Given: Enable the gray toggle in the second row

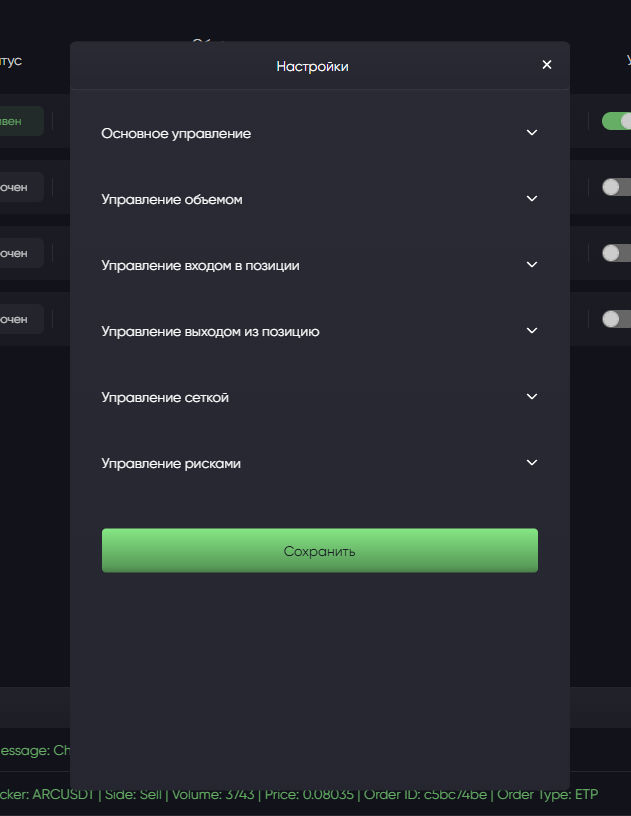Looking at the screenshot, I should point(616,187).
